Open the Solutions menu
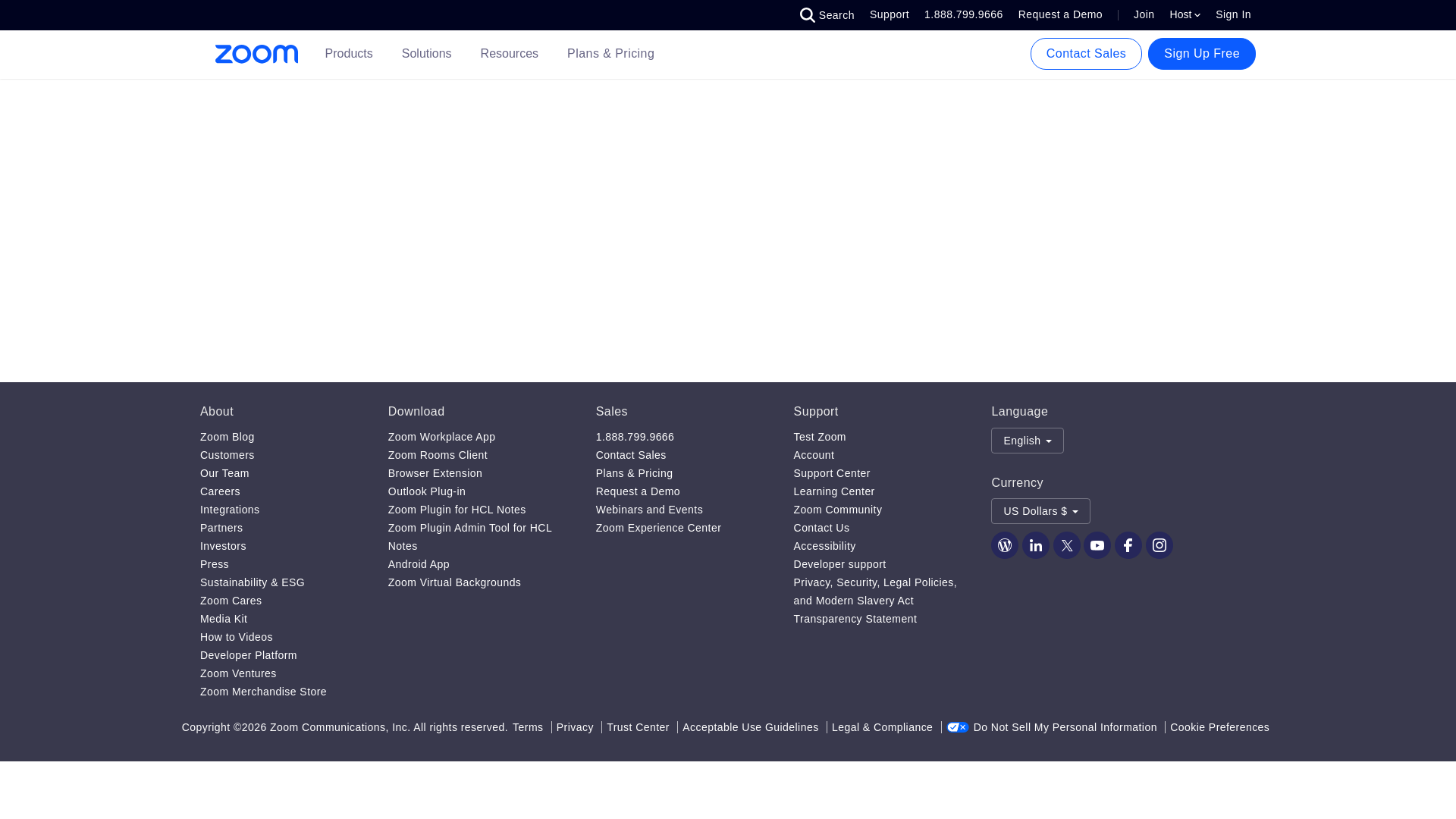The height and width of the screenshot is (819, 1456). coord(426,54)
